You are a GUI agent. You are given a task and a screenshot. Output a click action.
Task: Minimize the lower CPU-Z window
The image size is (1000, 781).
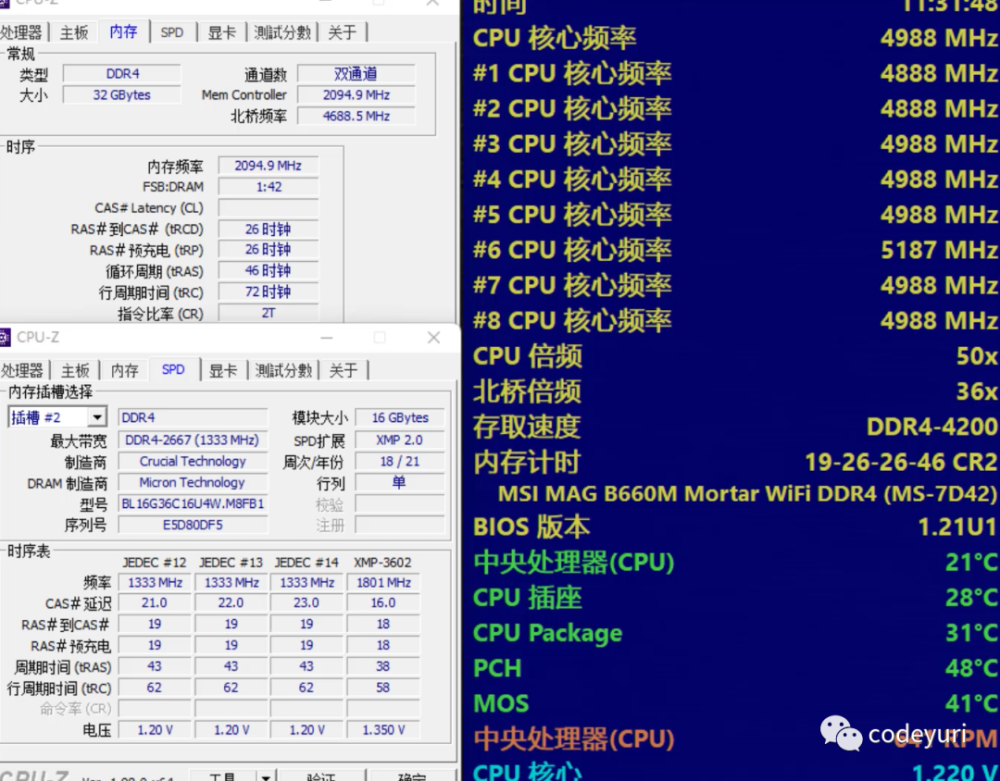pos(327,338)
